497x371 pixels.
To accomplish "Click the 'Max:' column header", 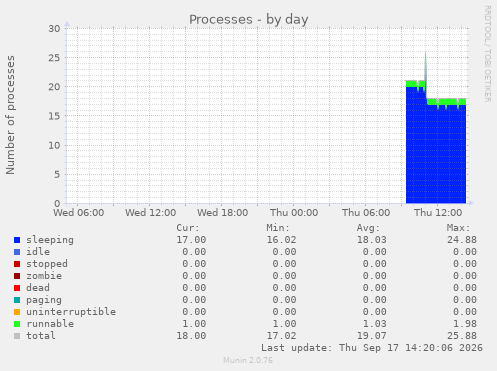I will (x=458, y=228).
